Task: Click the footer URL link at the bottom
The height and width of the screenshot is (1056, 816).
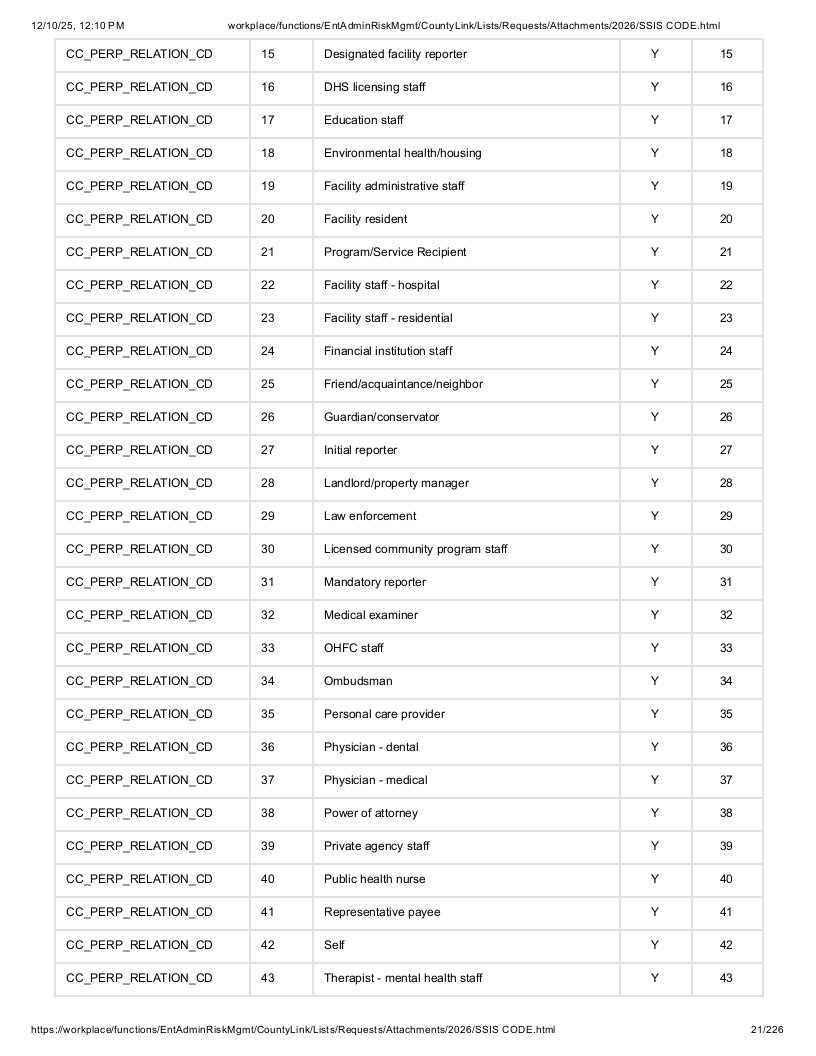Action: coord(293,1029)
